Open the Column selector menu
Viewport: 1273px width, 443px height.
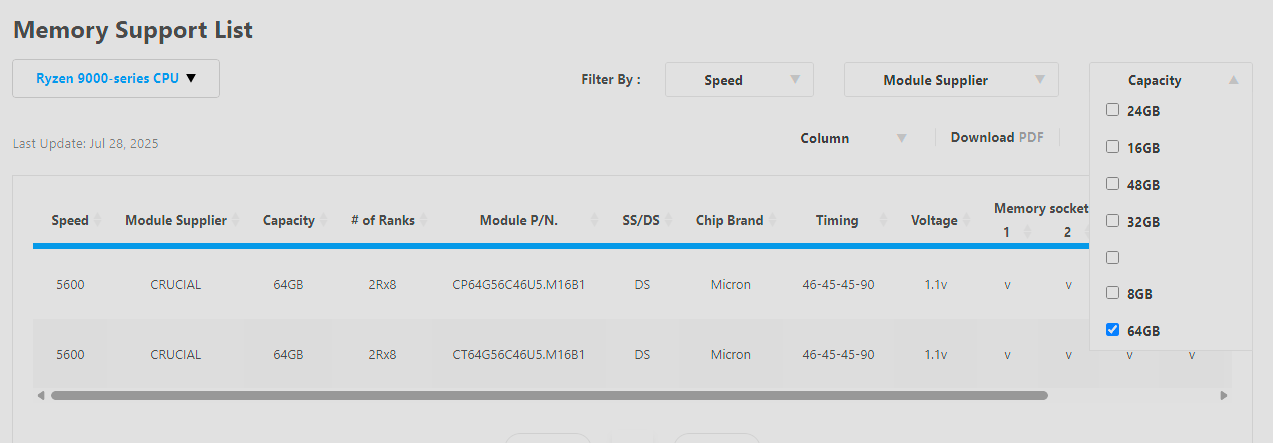[854, 138]
